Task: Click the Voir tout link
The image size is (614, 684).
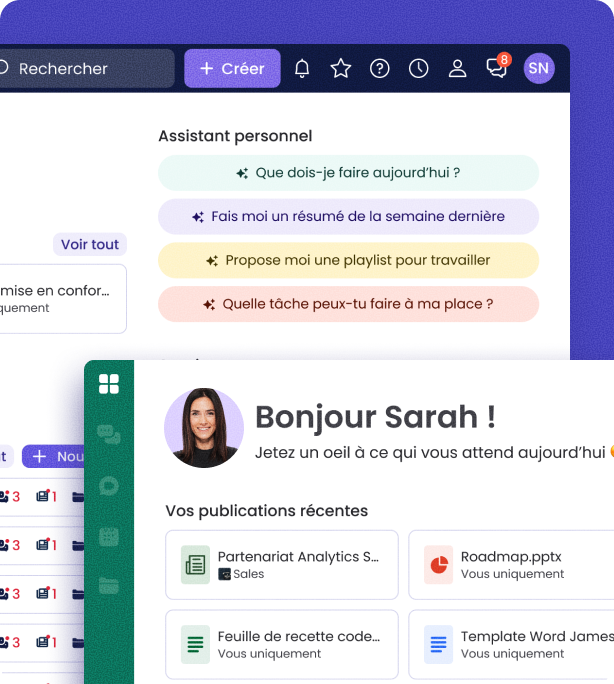Action: click(x=90, y=245)
